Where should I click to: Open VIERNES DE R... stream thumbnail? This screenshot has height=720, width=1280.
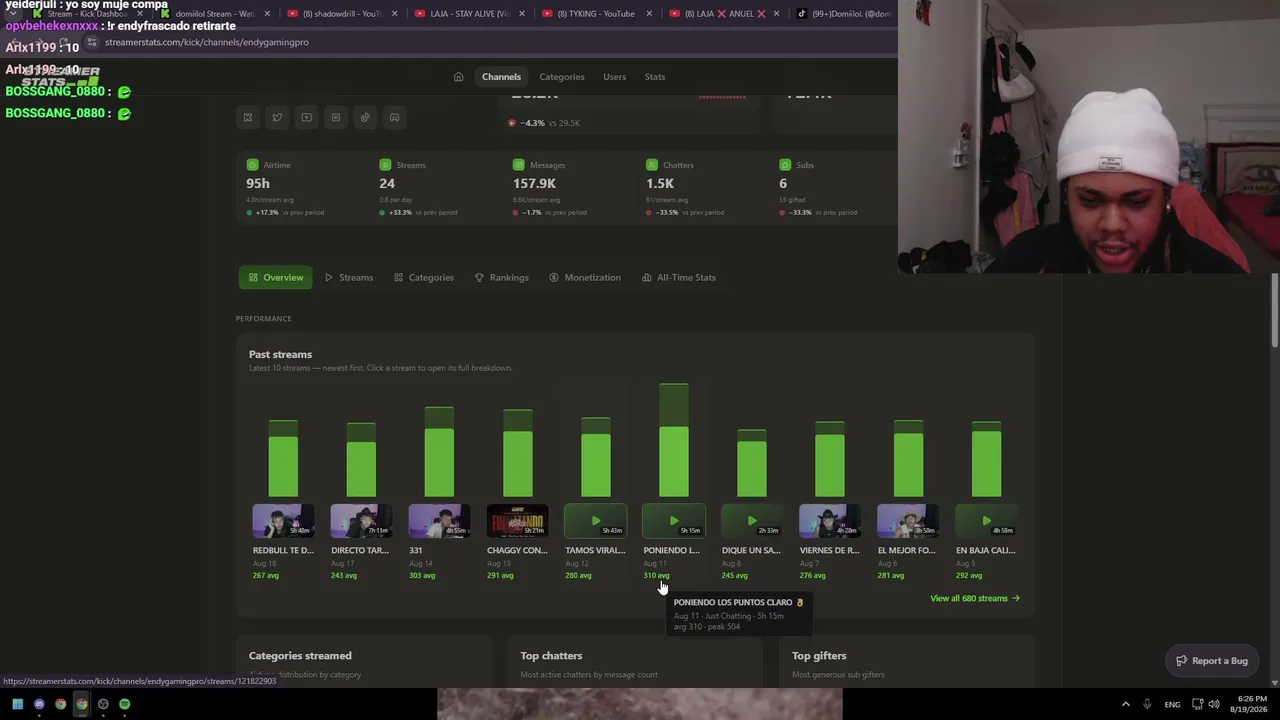click(x=829, y=521)
